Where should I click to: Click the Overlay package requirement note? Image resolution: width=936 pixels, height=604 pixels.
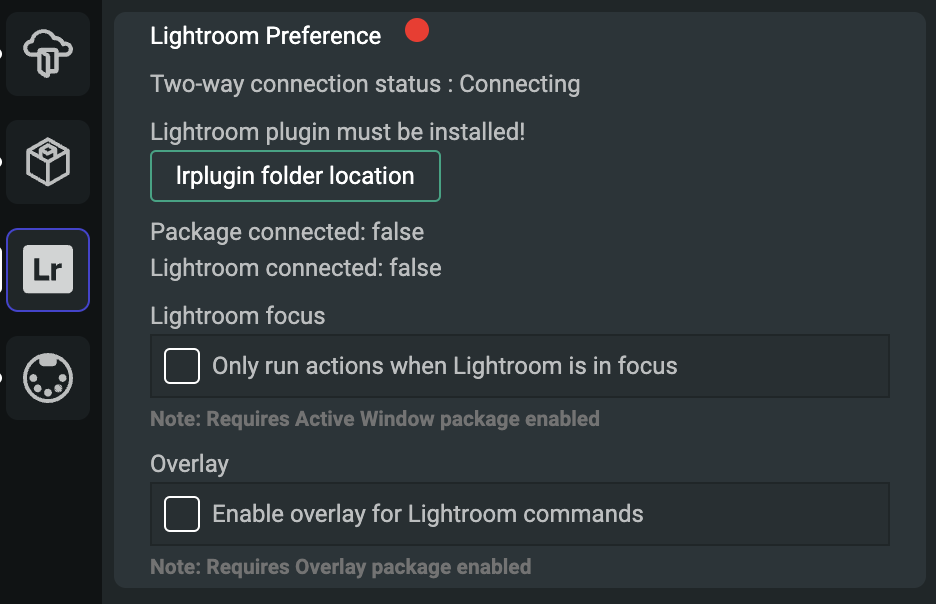click(x=340, y=567)
